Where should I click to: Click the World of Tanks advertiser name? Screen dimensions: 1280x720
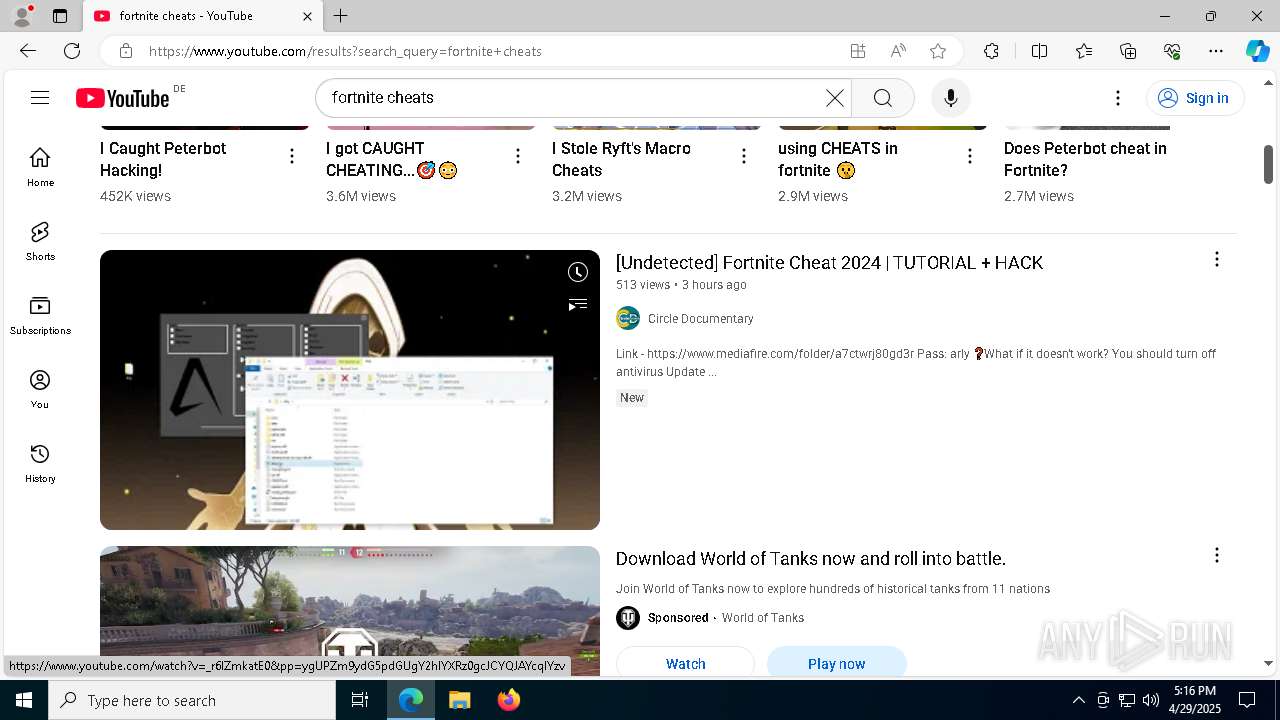pyautogui.click(x=763, y=617)
